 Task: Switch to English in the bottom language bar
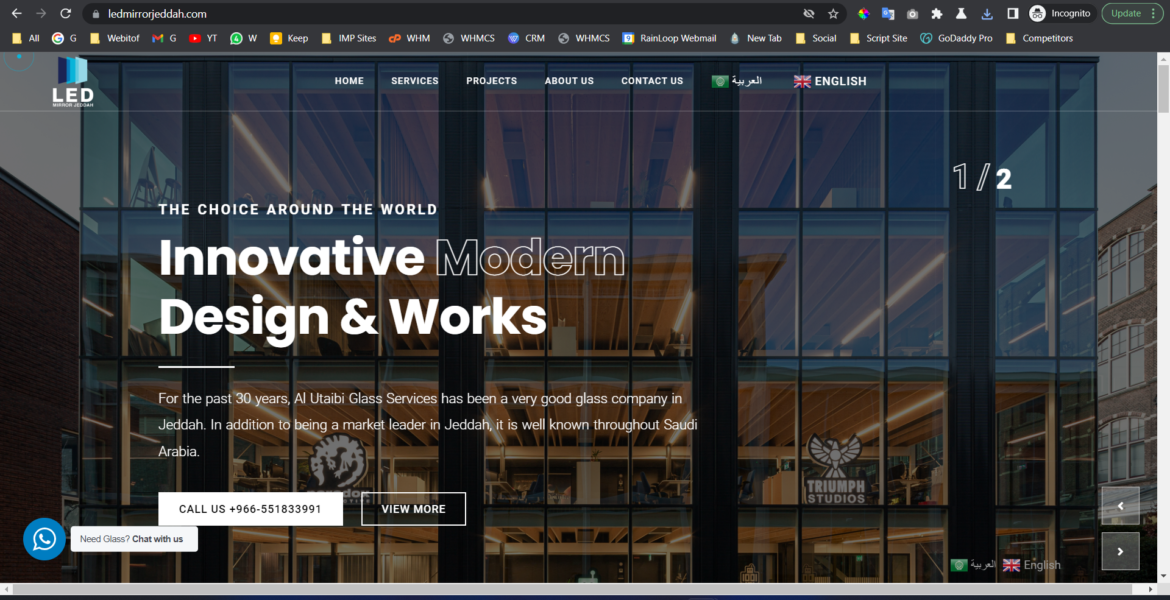[x=1032, y=565]
